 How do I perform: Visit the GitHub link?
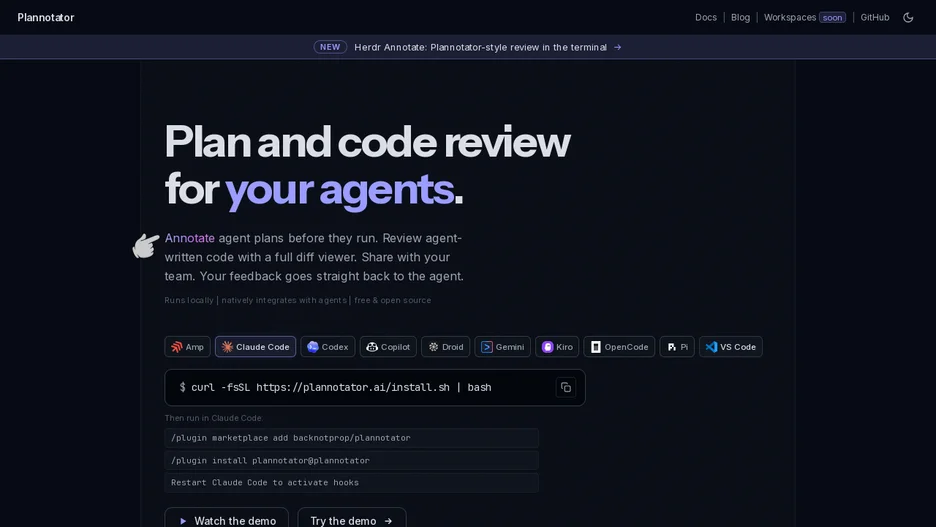pos(875,17)
